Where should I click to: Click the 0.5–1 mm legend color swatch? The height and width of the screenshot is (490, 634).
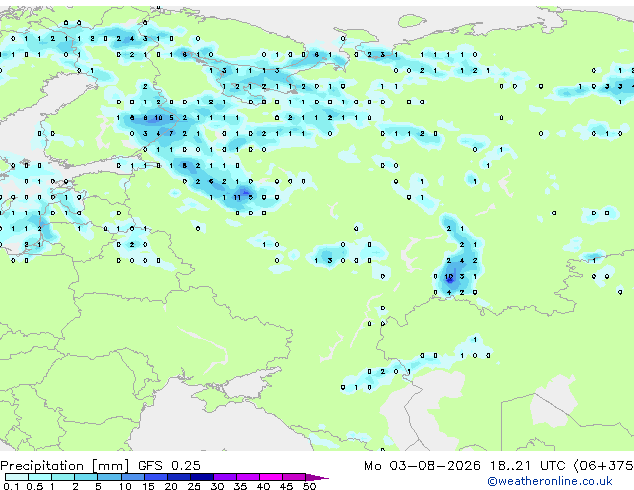tap(40, 477)
